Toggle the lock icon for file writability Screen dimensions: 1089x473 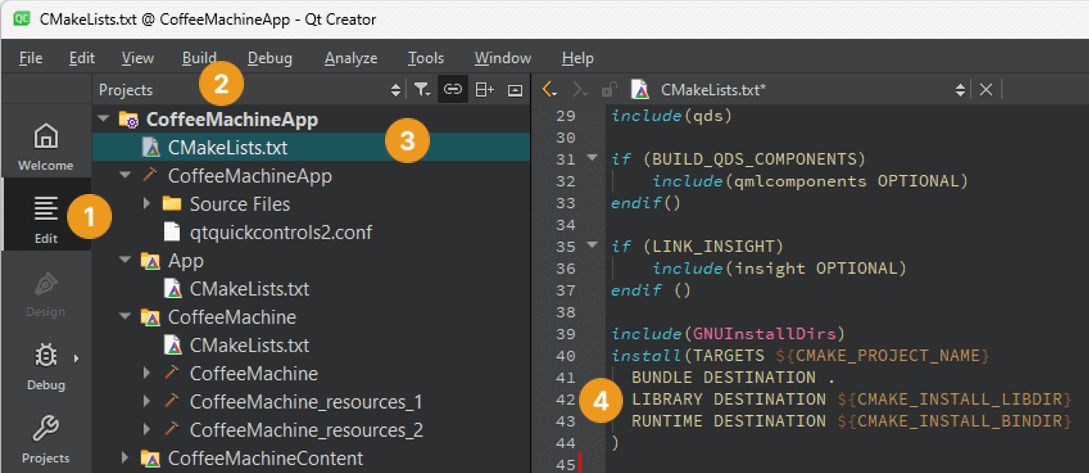click(609, 90)
